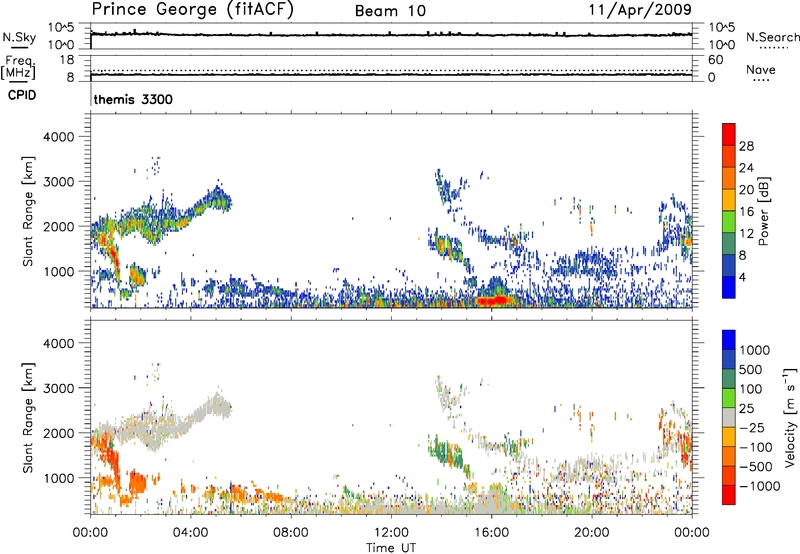Click the 'CPID' row label

pos(22,95)
